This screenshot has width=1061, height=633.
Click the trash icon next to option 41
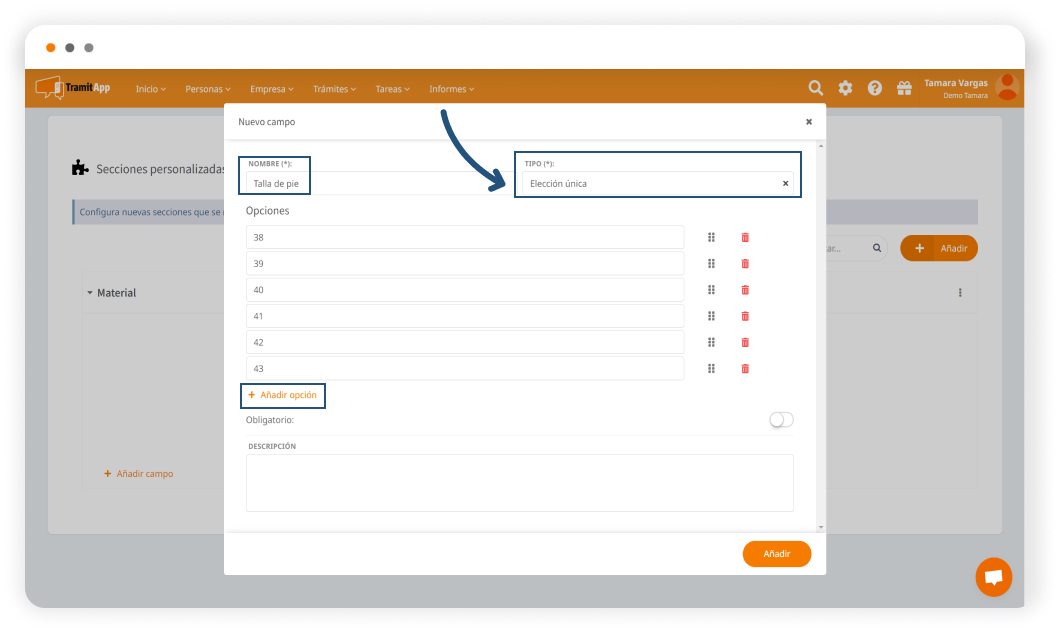[x=745, y=316]
